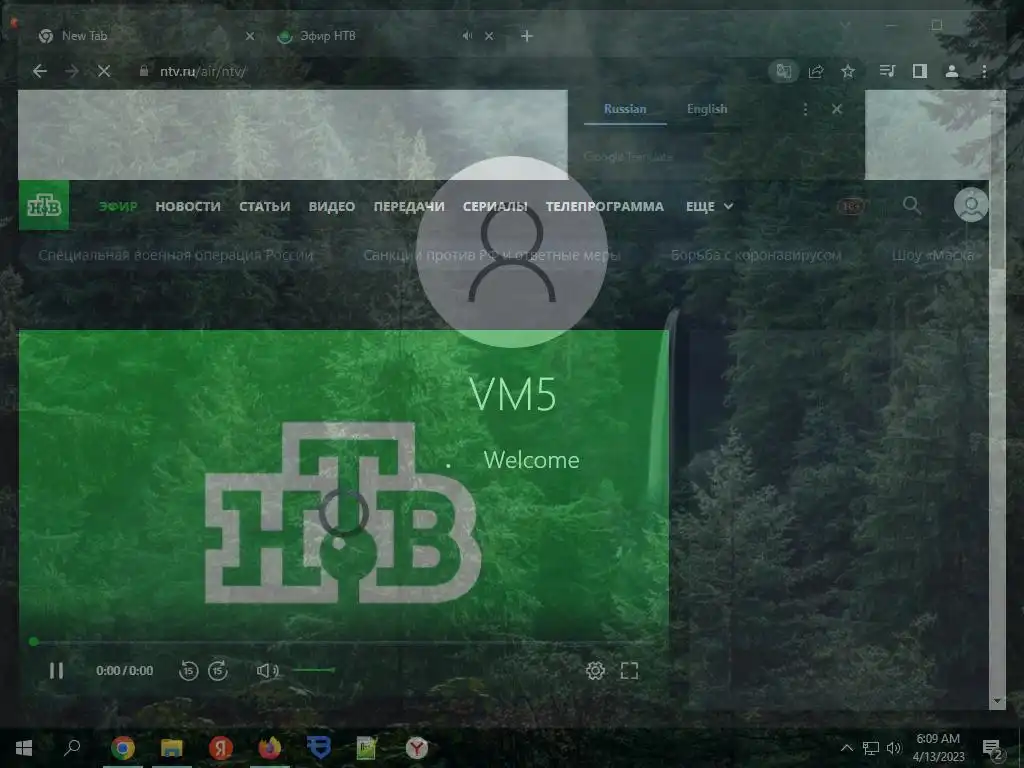
Task: Select Russian in translate popup
Action: pos(625,109)
